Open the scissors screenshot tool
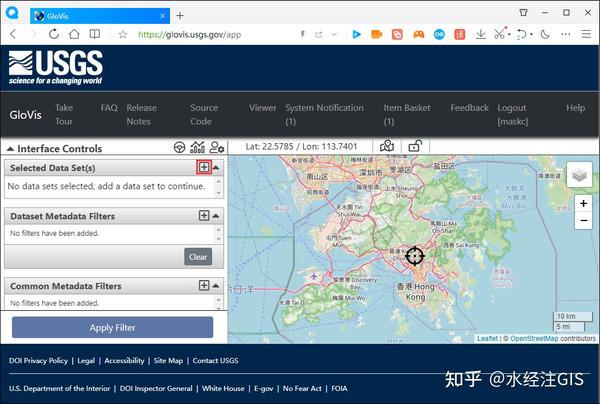600x404 pixels. (499, 34)
